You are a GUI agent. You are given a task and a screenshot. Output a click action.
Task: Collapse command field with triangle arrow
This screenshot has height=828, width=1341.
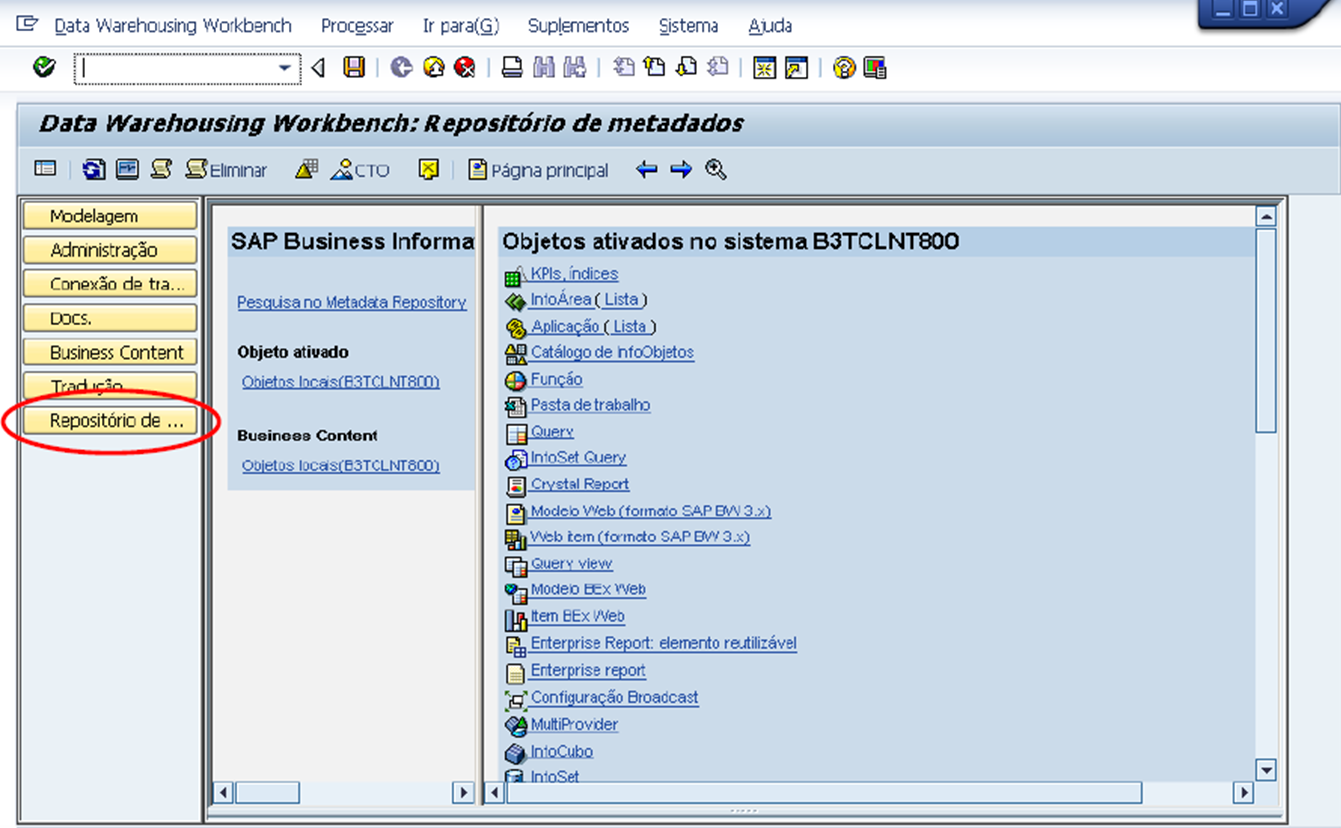click(x=318, y=68)
